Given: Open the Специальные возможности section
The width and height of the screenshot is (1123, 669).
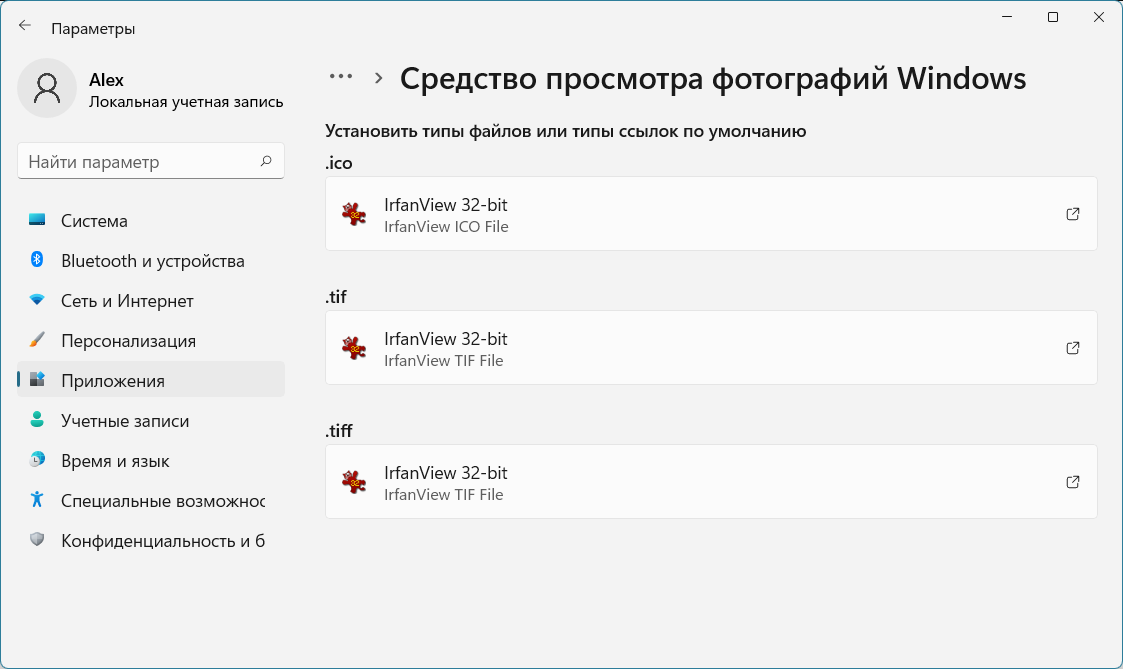Looking at the screenshot, I should 151,501.
